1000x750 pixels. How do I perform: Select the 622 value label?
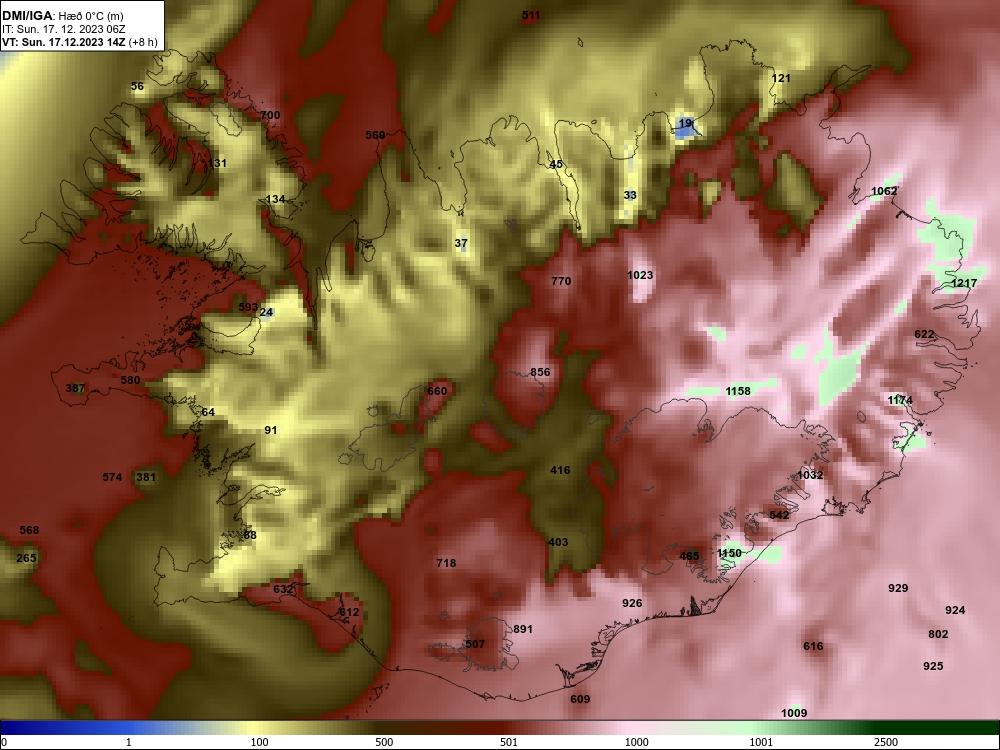[x=924, y=334]
